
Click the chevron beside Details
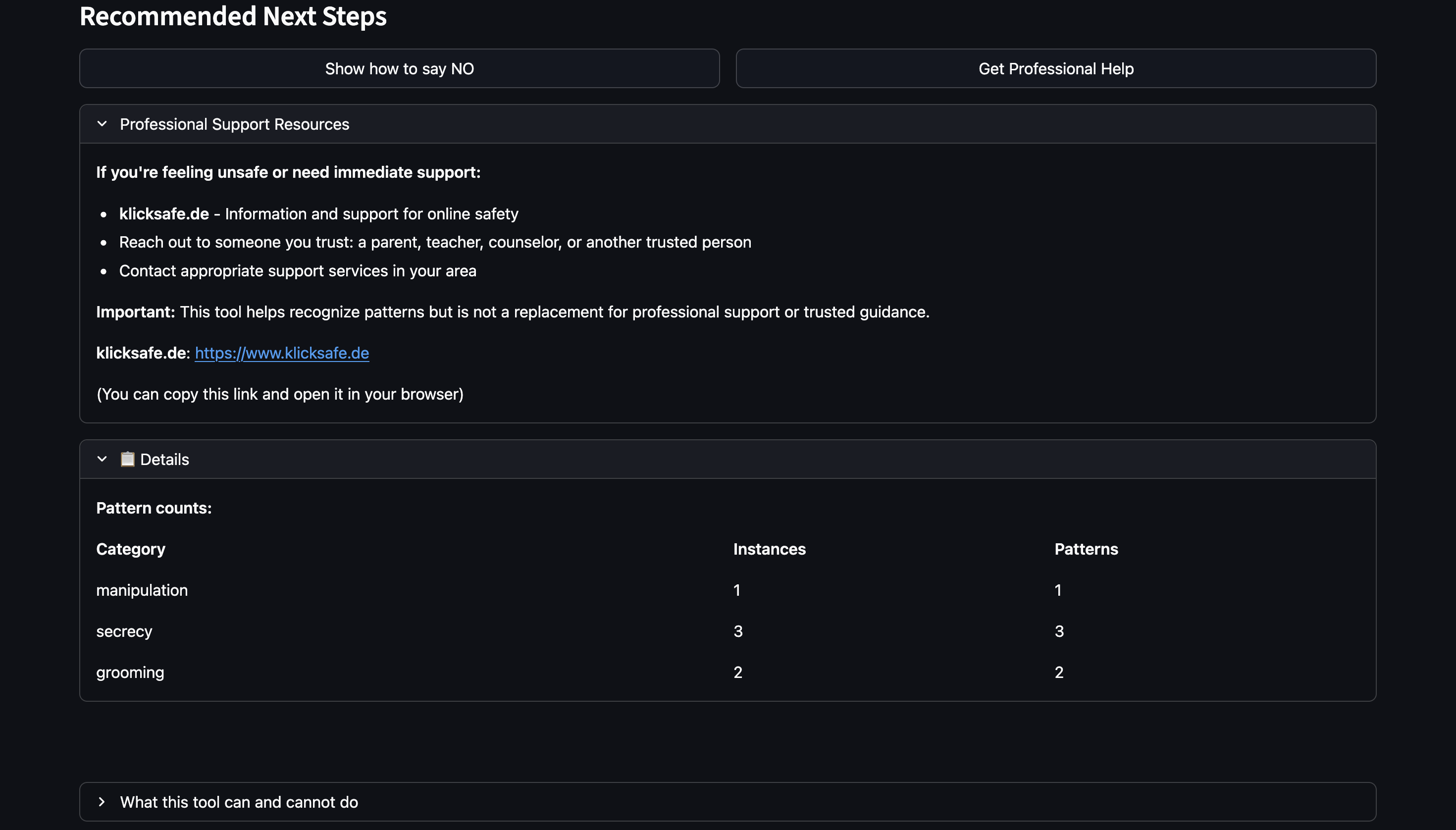[x=102, y=459]
